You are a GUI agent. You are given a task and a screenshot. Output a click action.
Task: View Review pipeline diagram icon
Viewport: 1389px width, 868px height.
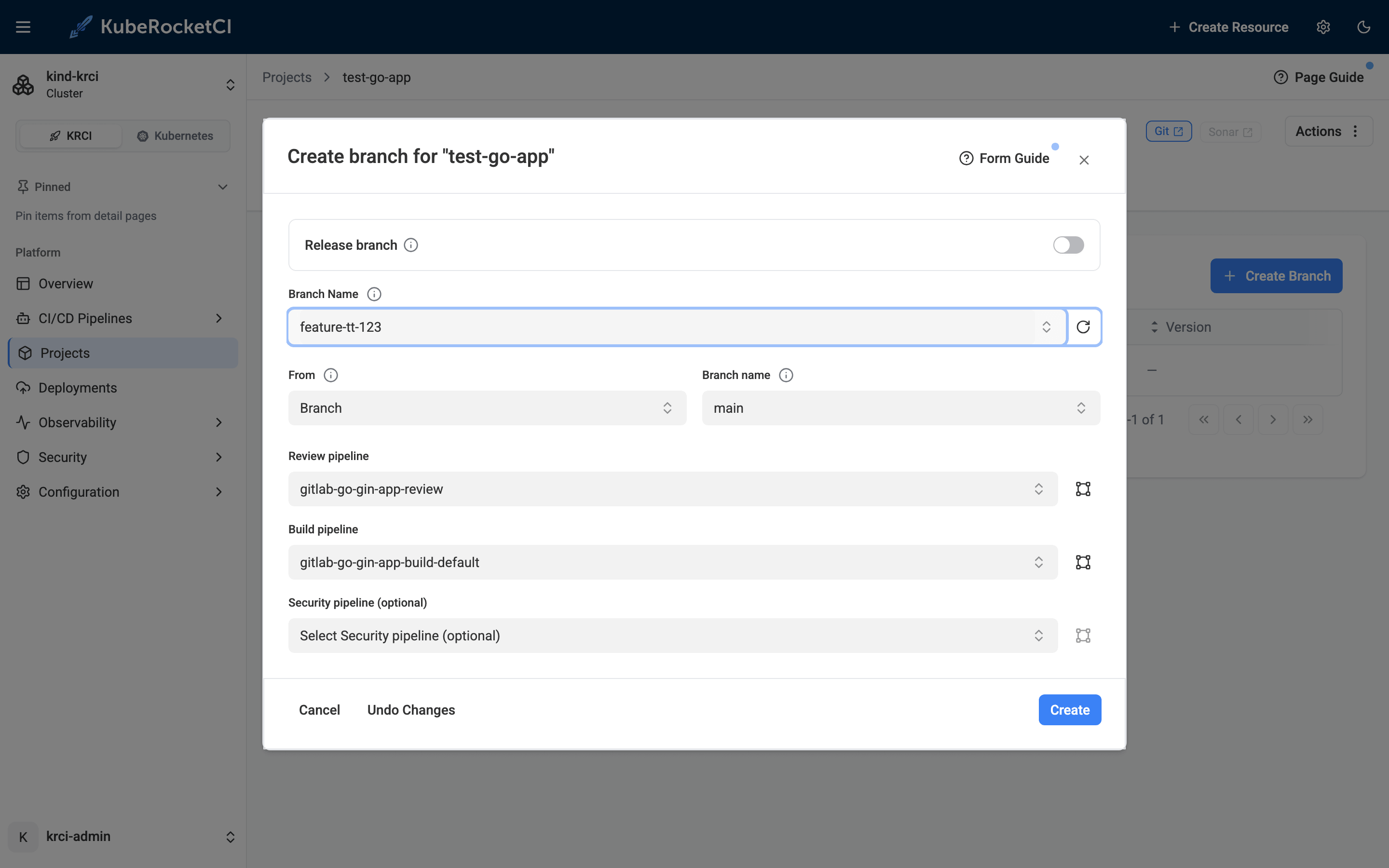[x=1083, y=489]
